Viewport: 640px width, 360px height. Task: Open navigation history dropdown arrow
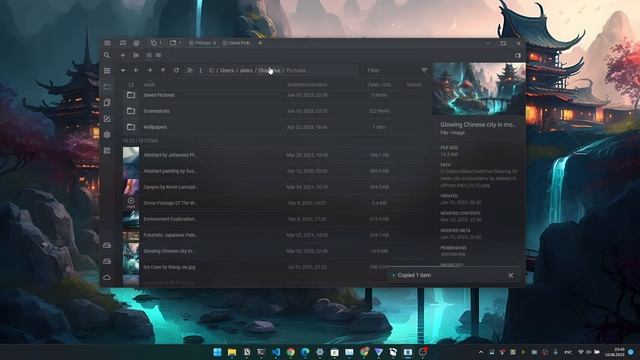coord(123,70)
